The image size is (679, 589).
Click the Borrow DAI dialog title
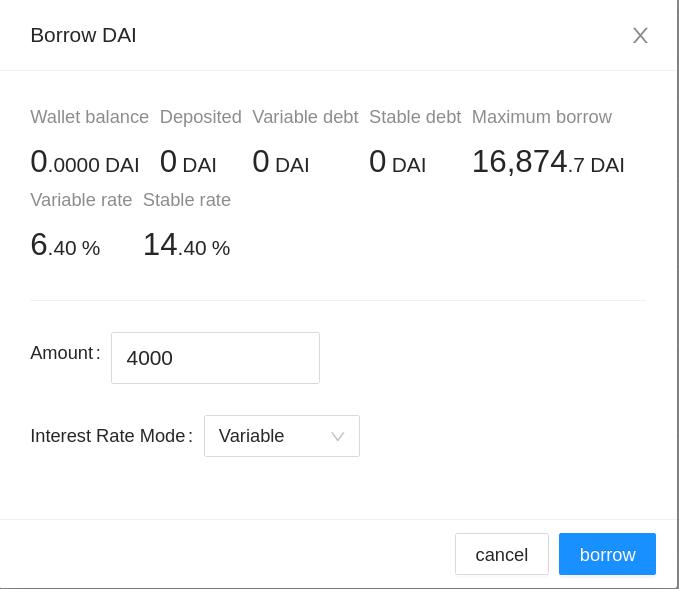pyautogui.click(x=83, y=35)
